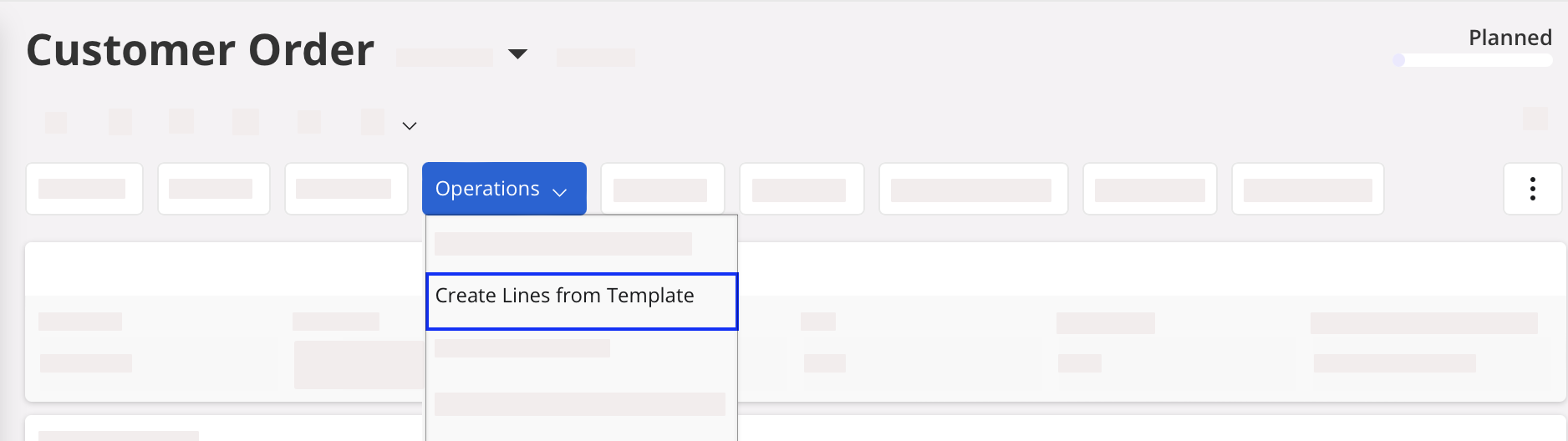The width and height of the screenshot is (1568, 441).
Task: Click the Planned status label
Action: [x=1509, y=38]
